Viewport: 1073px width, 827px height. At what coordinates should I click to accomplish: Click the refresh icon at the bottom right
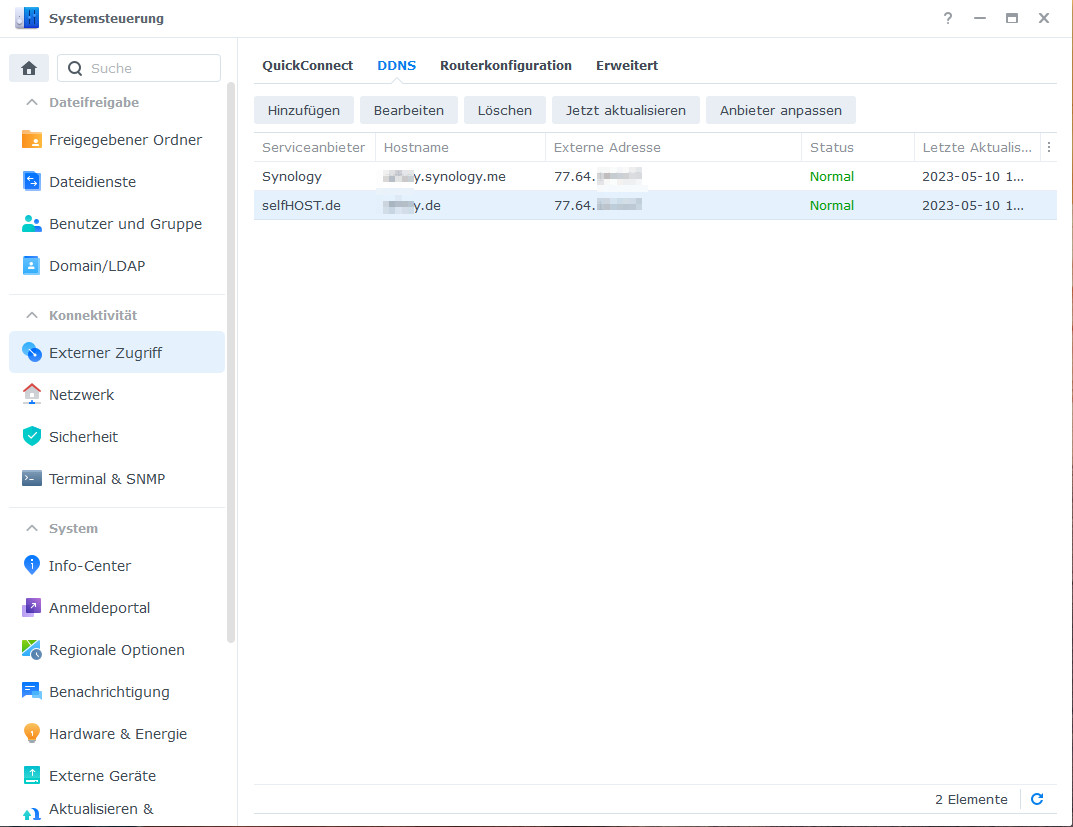click(1037, 799)
